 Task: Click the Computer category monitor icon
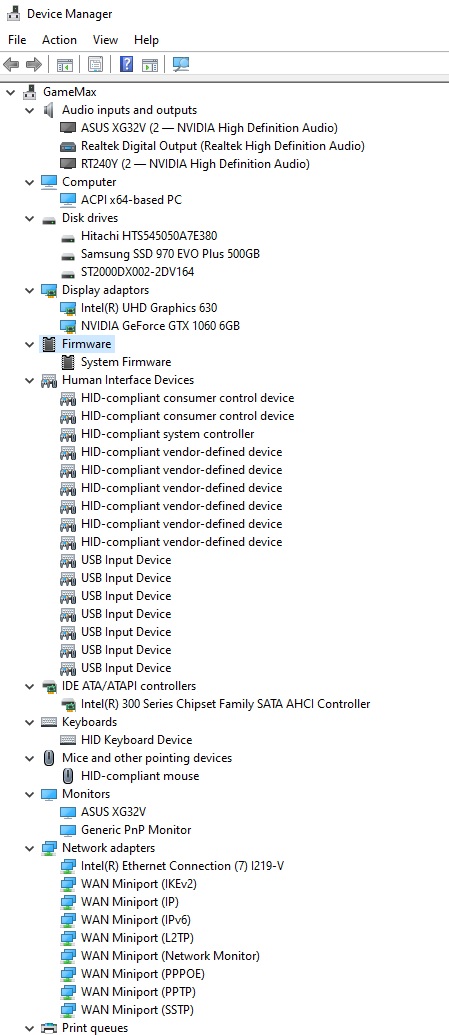pos(49,182)
